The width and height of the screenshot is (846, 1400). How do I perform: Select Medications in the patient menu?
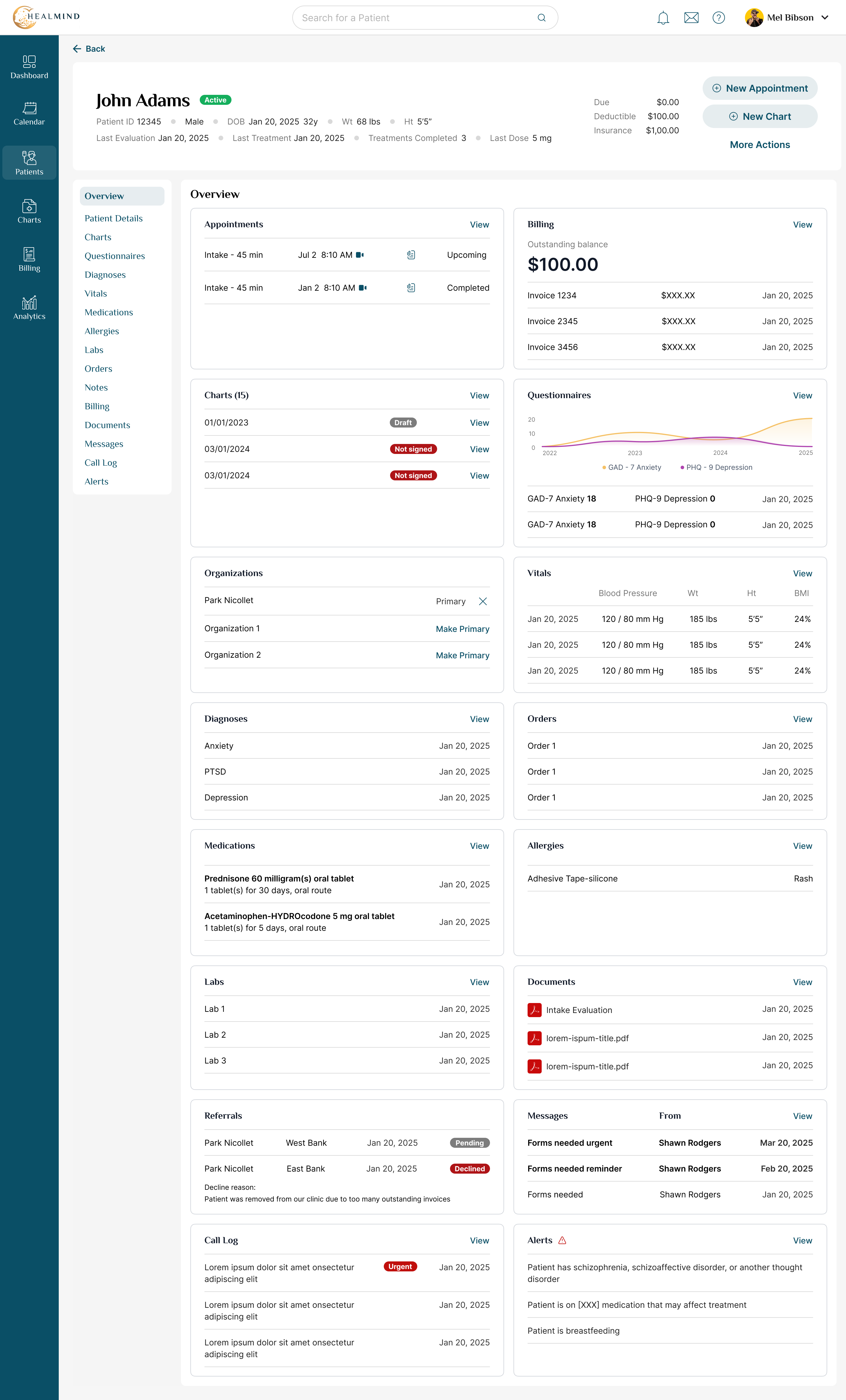click(109, 312)
